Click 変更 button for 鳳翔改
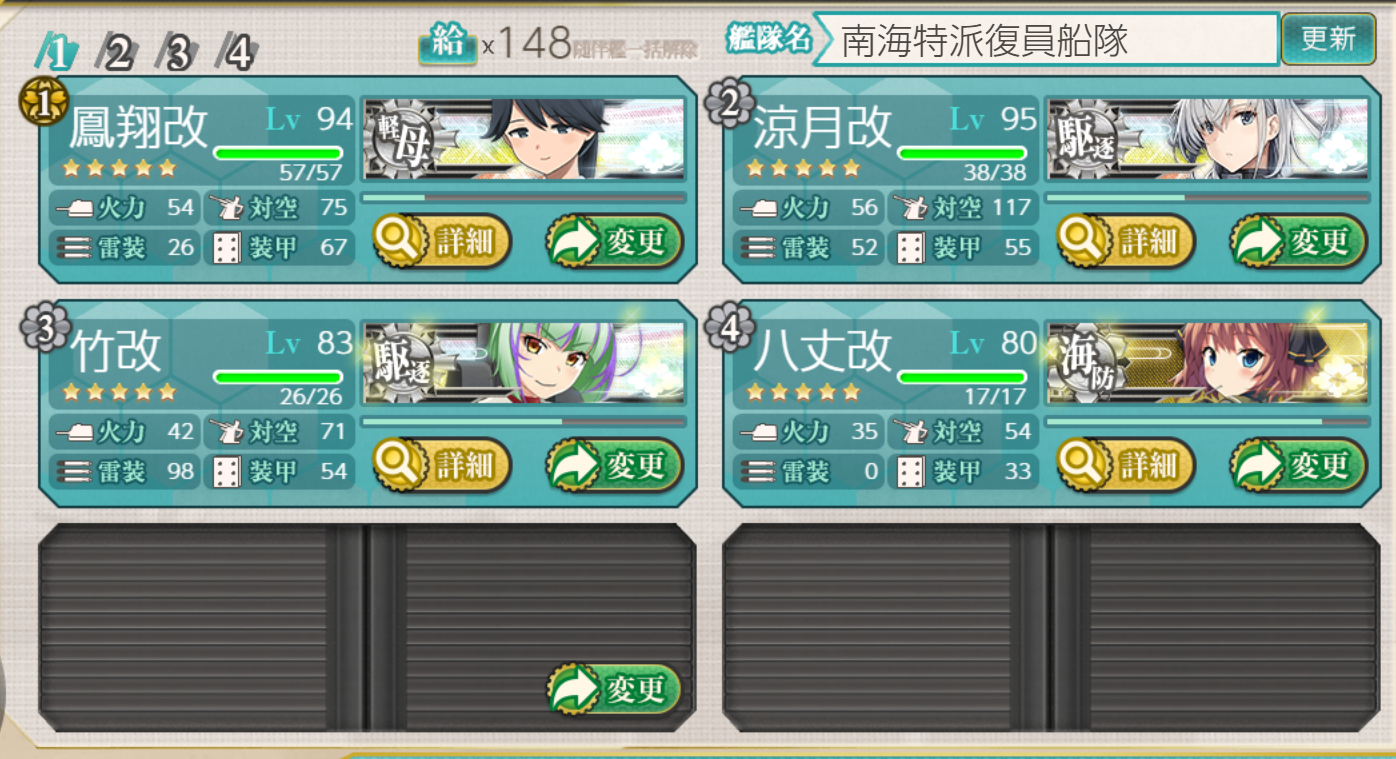This screenshot has height=759, width=1396. (614, 241)
